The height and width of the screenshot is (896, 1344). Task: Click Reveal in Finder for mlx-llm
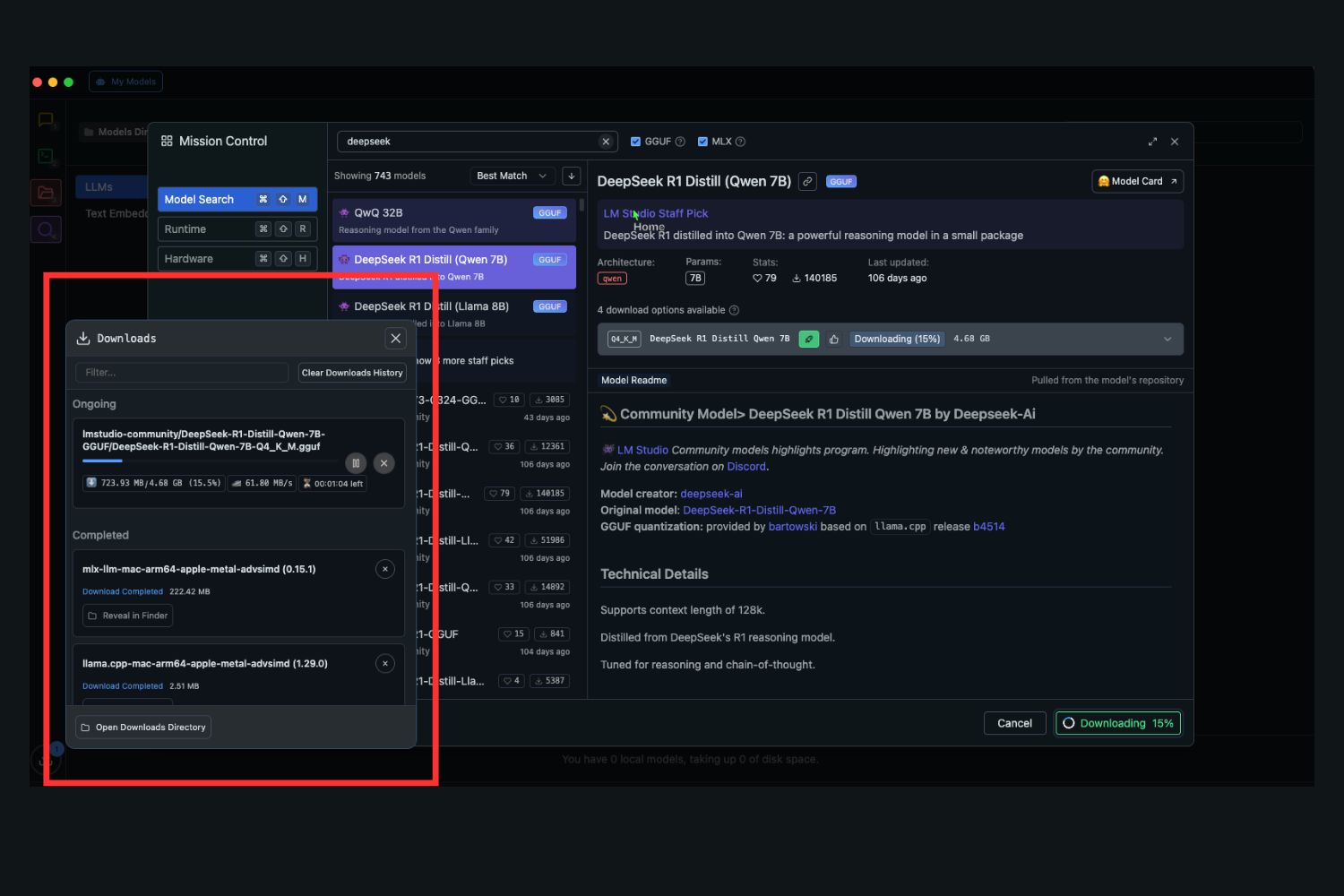pos(127,616)
